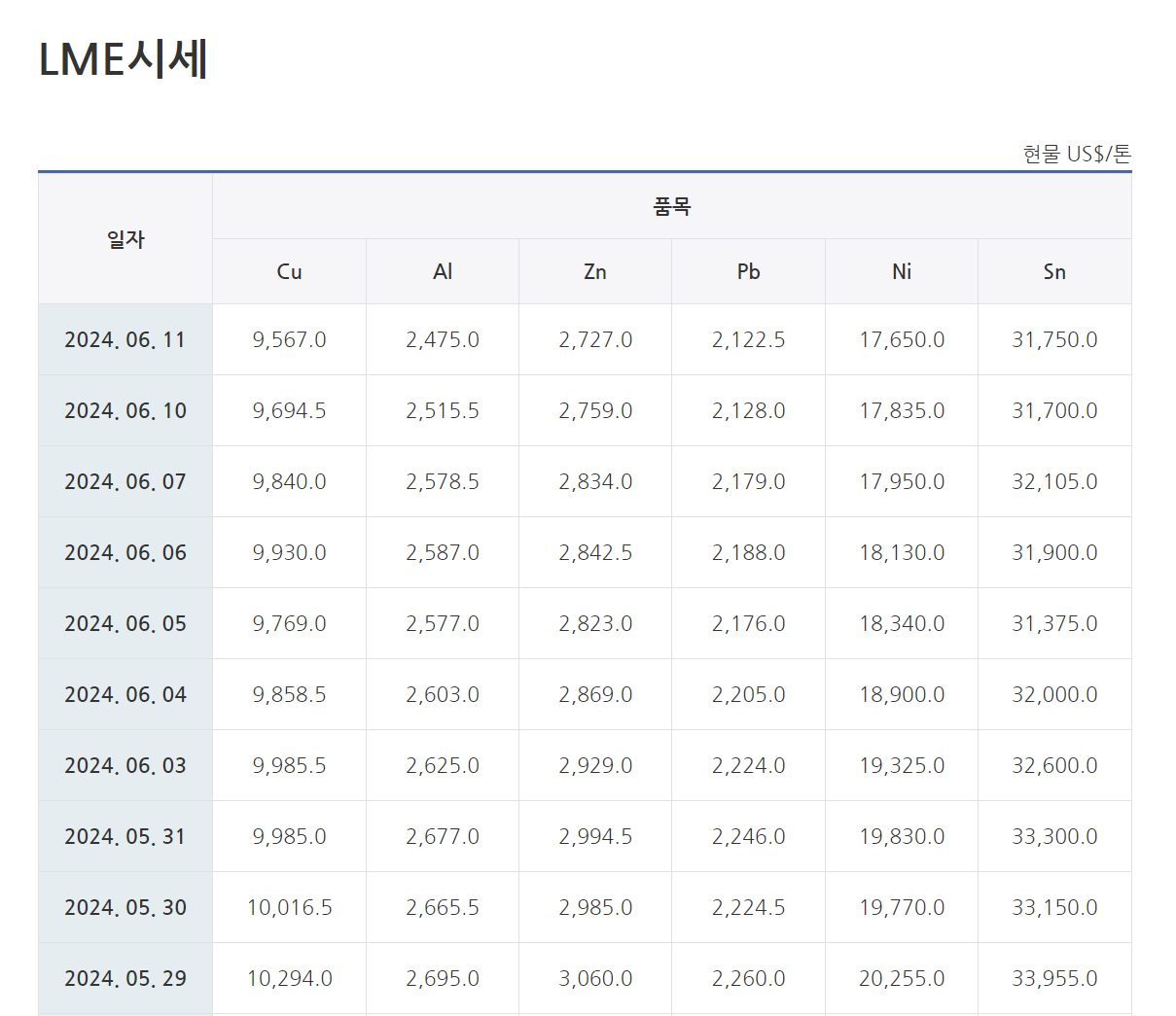1176x1016 pixels.
Task: Click the 품목 group header
Action: (671, 206)
